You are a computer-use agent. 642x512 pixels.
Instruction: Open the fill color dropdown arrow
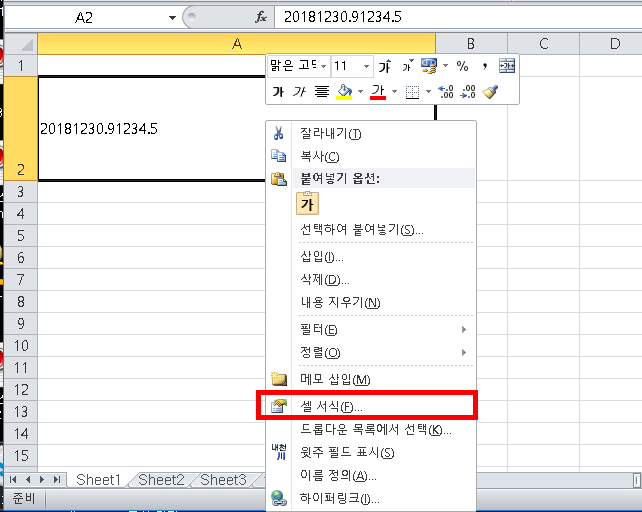360,91
